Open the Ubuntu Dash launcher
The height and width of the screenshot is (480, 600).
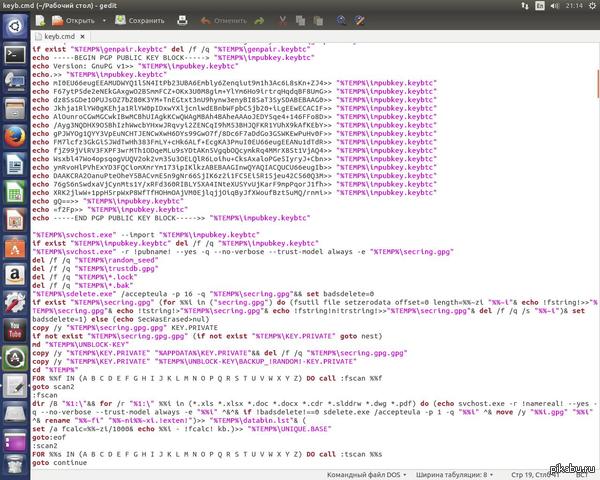point(15,27)
